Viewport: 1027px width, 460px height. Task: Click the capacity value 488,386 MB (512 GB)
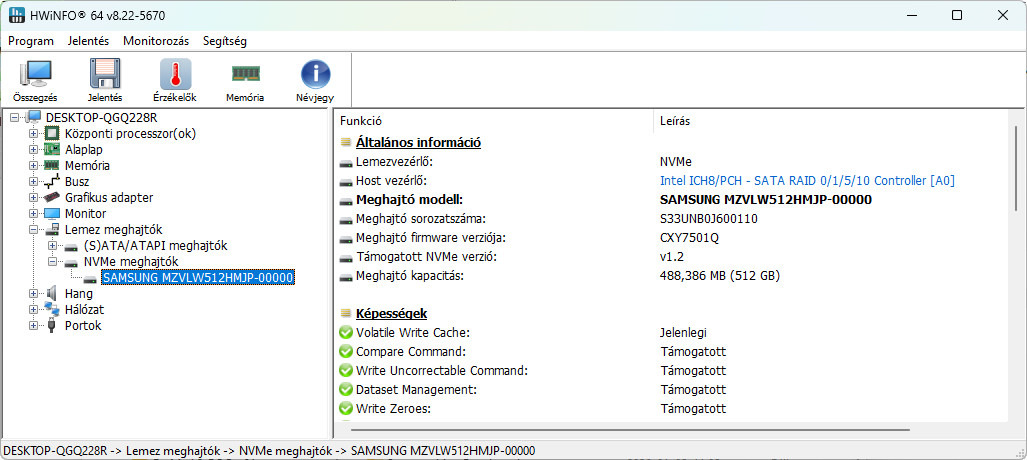(720, 276)
